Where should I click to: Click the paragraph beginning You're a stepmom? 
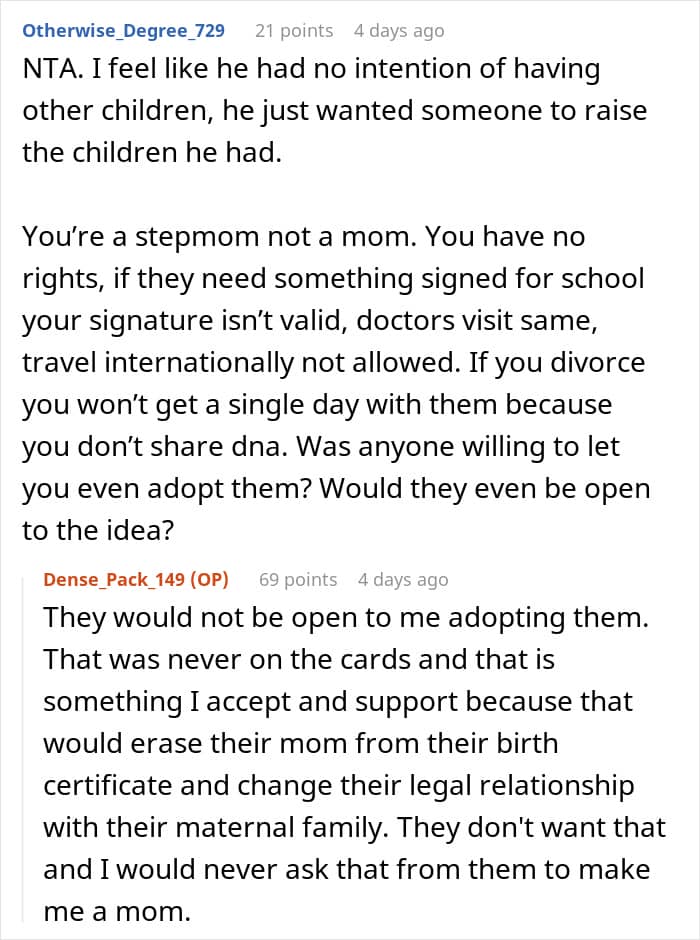pyautogui.click(x=336, y=384)
